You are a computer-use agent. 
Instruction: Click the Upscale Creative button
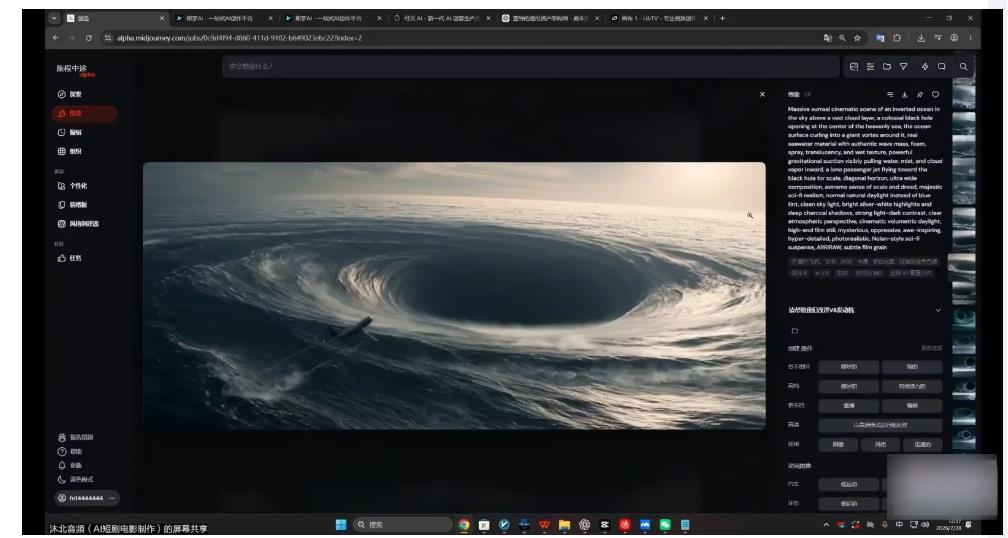pos(912,386)
